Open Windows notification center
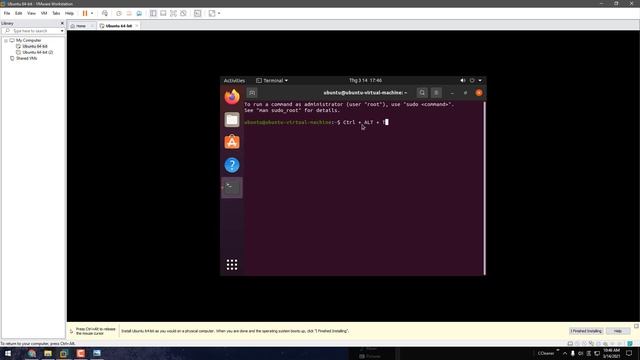Image resolution: width=640 pixels, height=360 pixels. (629, 353)
